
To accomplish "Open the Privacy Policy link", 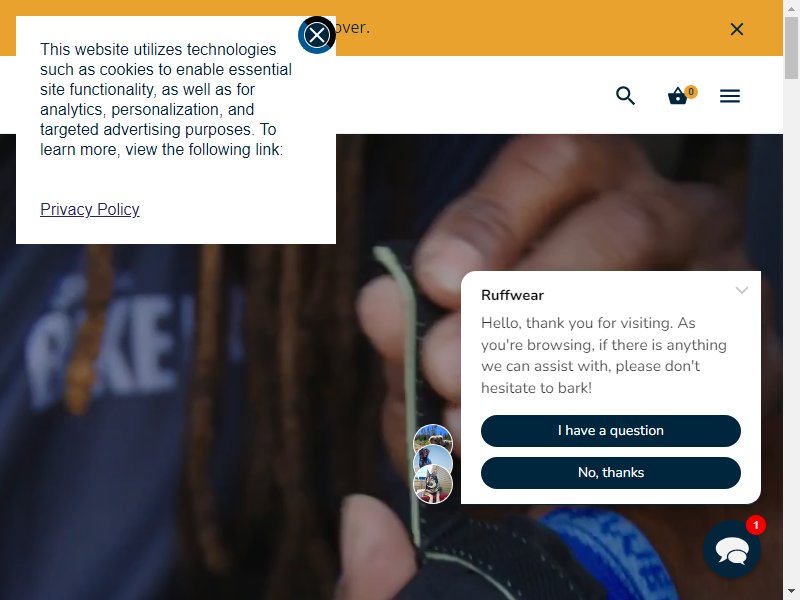I will pyautogui.click(x=90, y=209).
